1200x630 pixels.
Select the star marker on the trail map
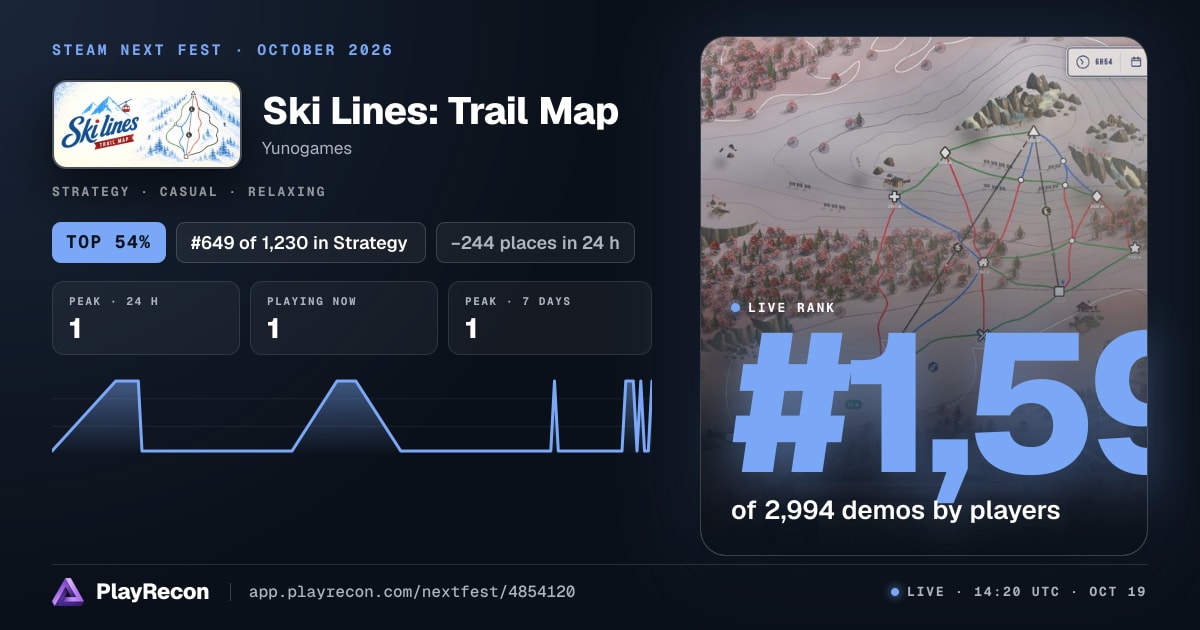click(x=1135, y=247)
